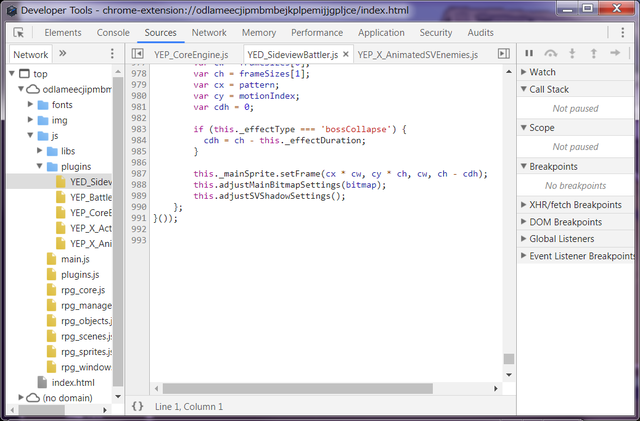640x421 pixels.
Task: Collapse the plugins folder in tree
Action: (x=40, y=166)
